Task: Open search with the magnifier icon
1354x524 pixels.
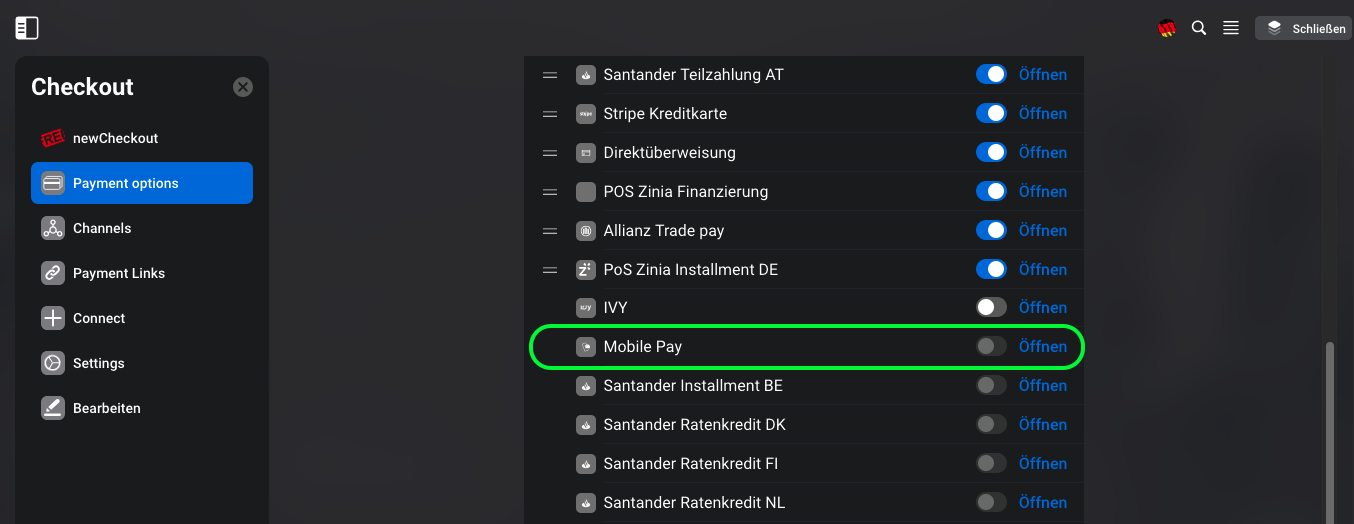Action: click(x=1199, y=28)
